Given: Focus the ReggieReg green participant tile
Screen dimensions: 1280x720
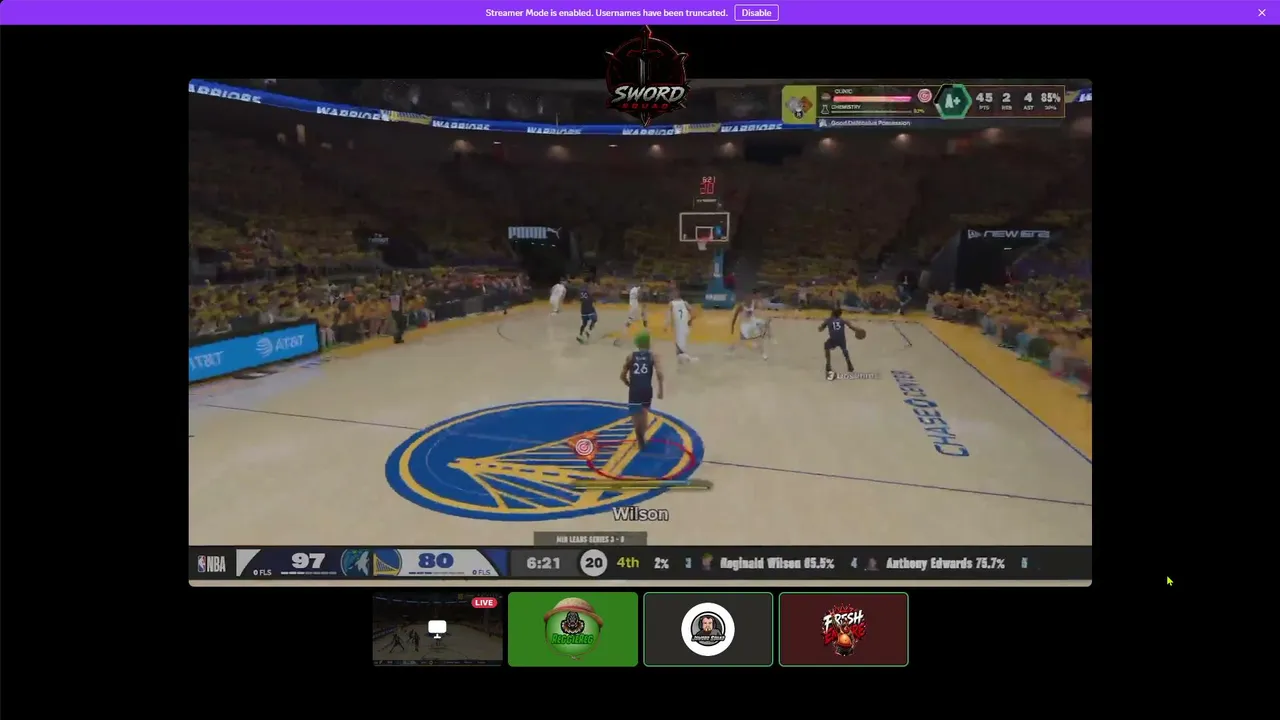Looking at the screenshot, I should [x=573, y=629].
